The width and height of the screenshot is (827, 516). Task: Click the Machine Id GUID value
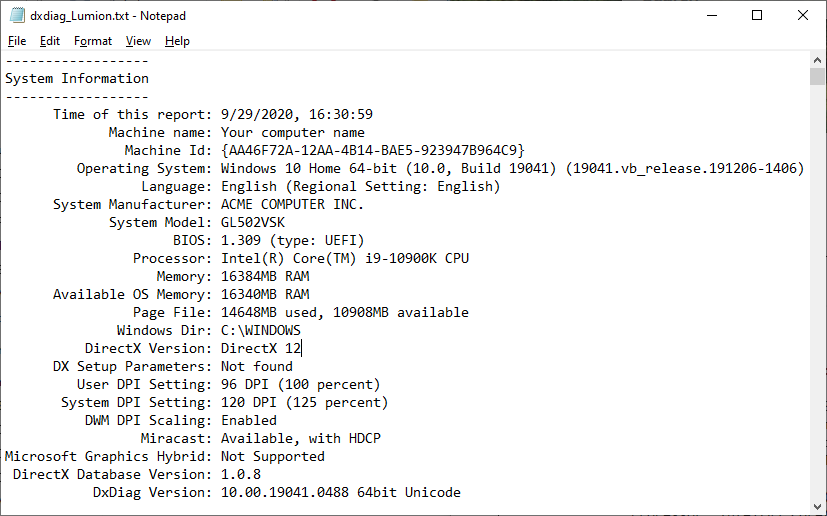tap(372, 150)
